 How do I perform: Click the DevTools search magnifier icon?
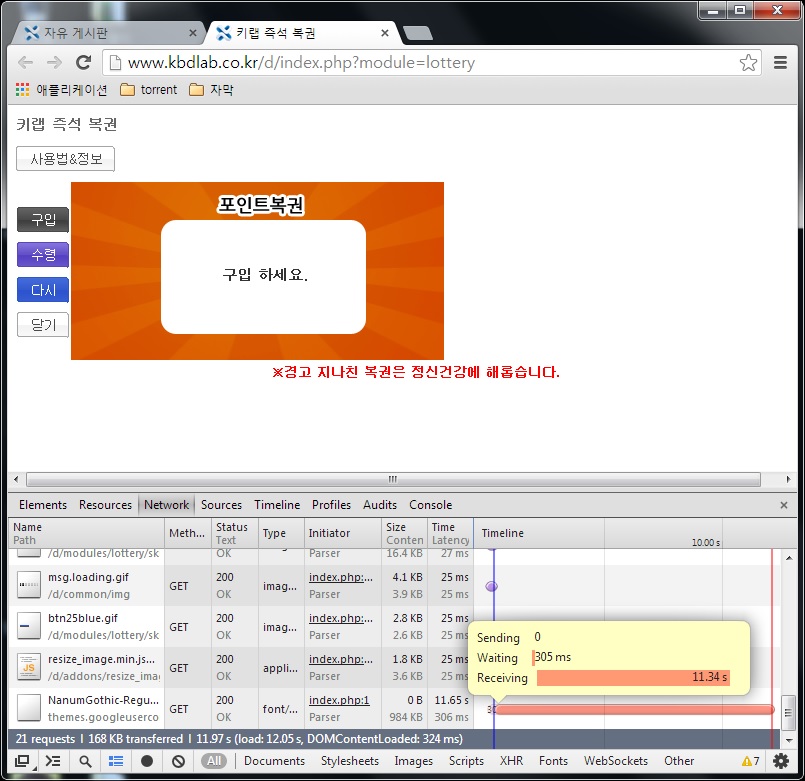click(85, 760)
